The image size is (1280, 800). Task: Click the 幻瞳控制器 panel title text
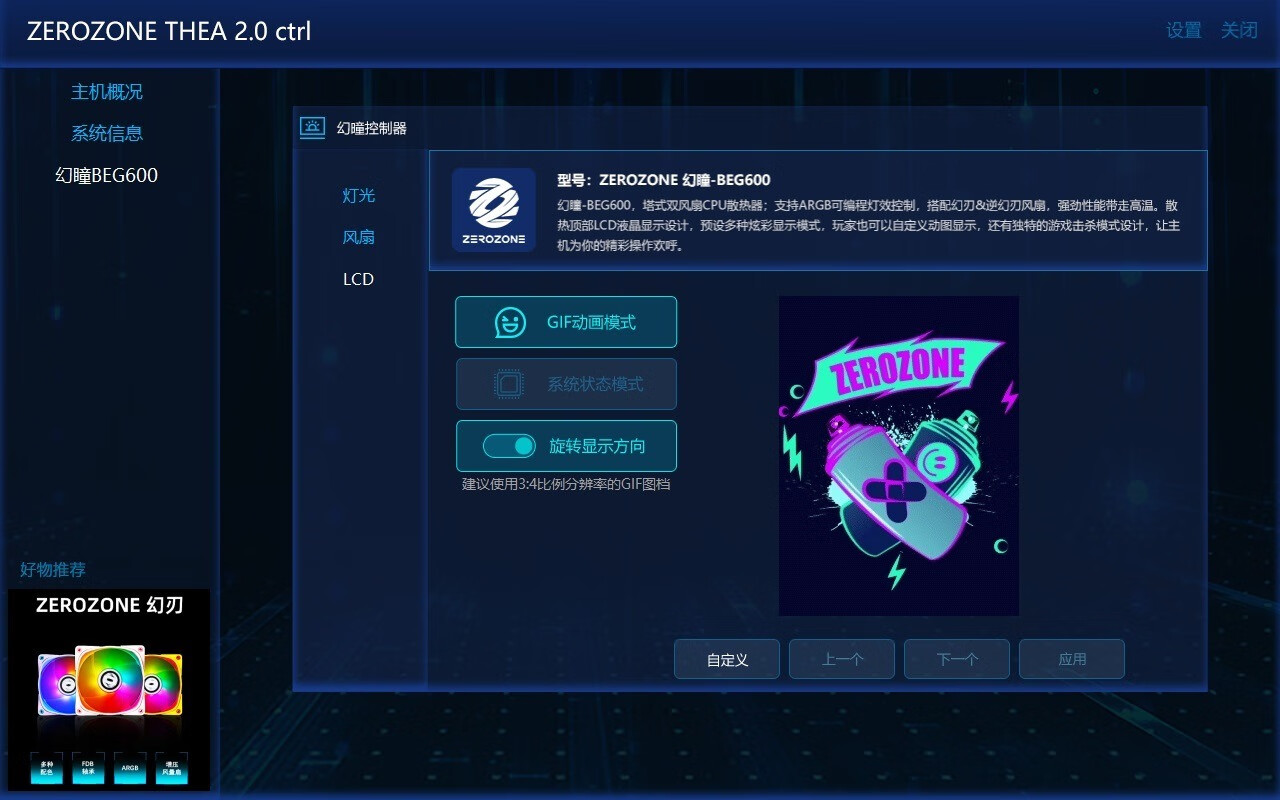click(372, 128)
